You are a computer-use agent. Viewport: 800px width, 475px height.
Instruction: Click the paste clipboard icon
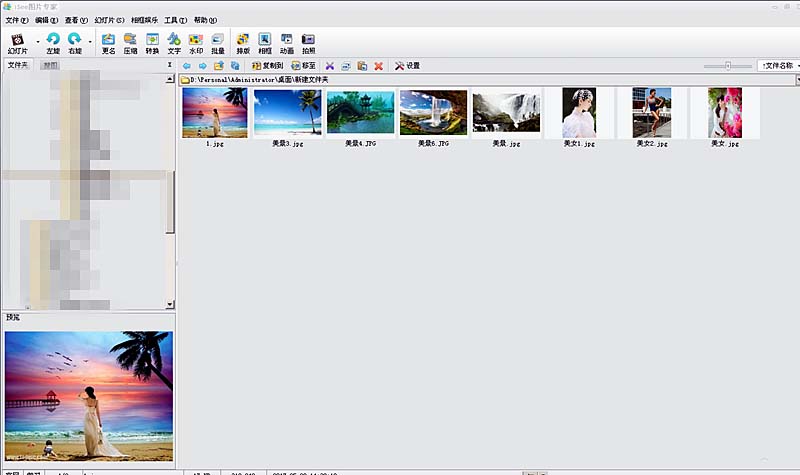pos(362,66)
